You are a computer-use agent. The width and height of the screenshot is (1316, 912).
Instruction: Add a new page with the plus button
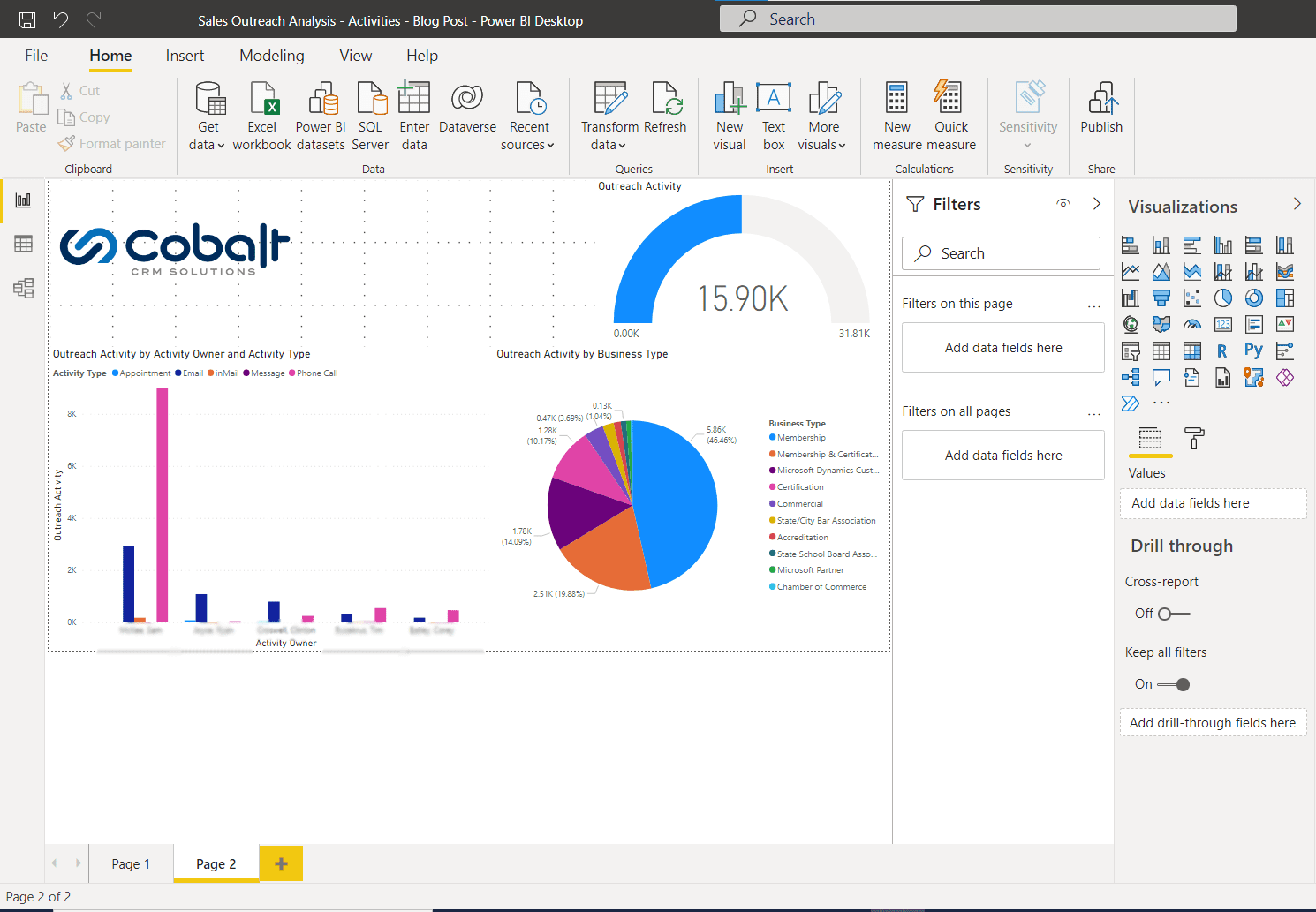point(281,863)
